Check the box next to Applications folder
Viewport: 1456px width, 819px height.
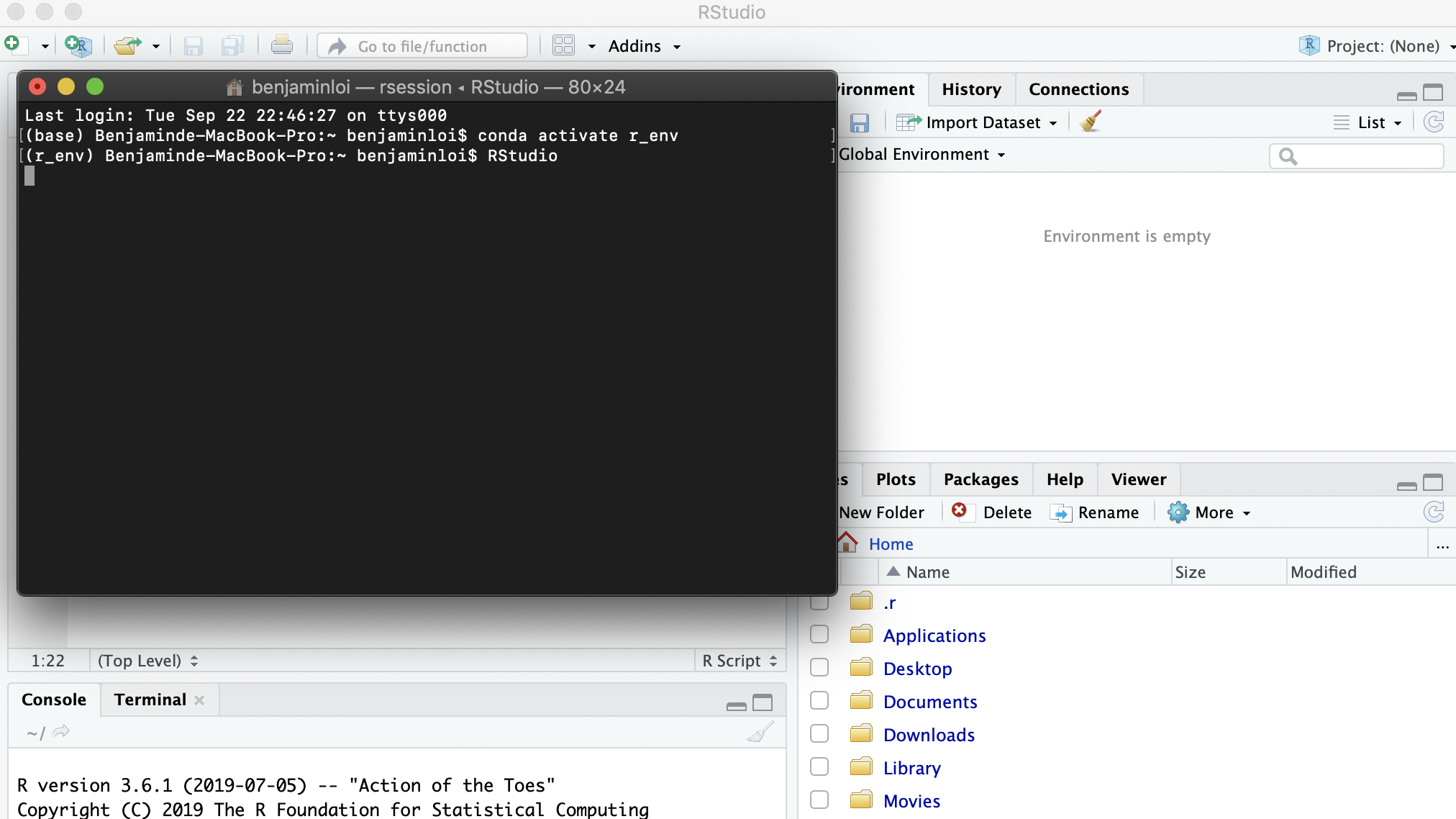click(819, 634)
